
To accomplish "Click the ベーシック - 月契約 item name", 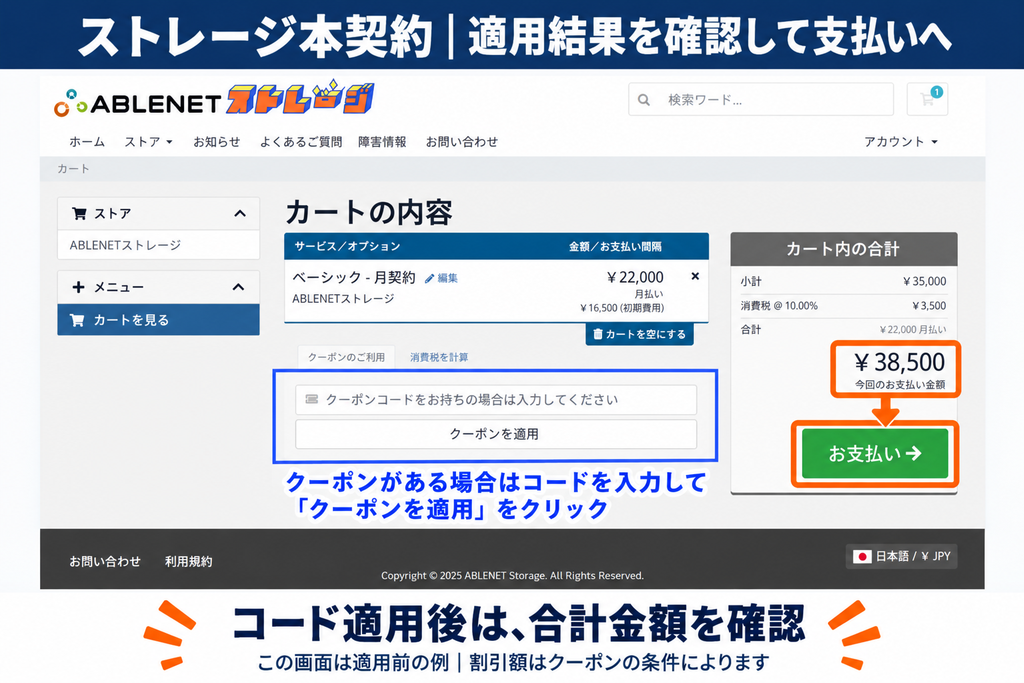I will (353, 278).
